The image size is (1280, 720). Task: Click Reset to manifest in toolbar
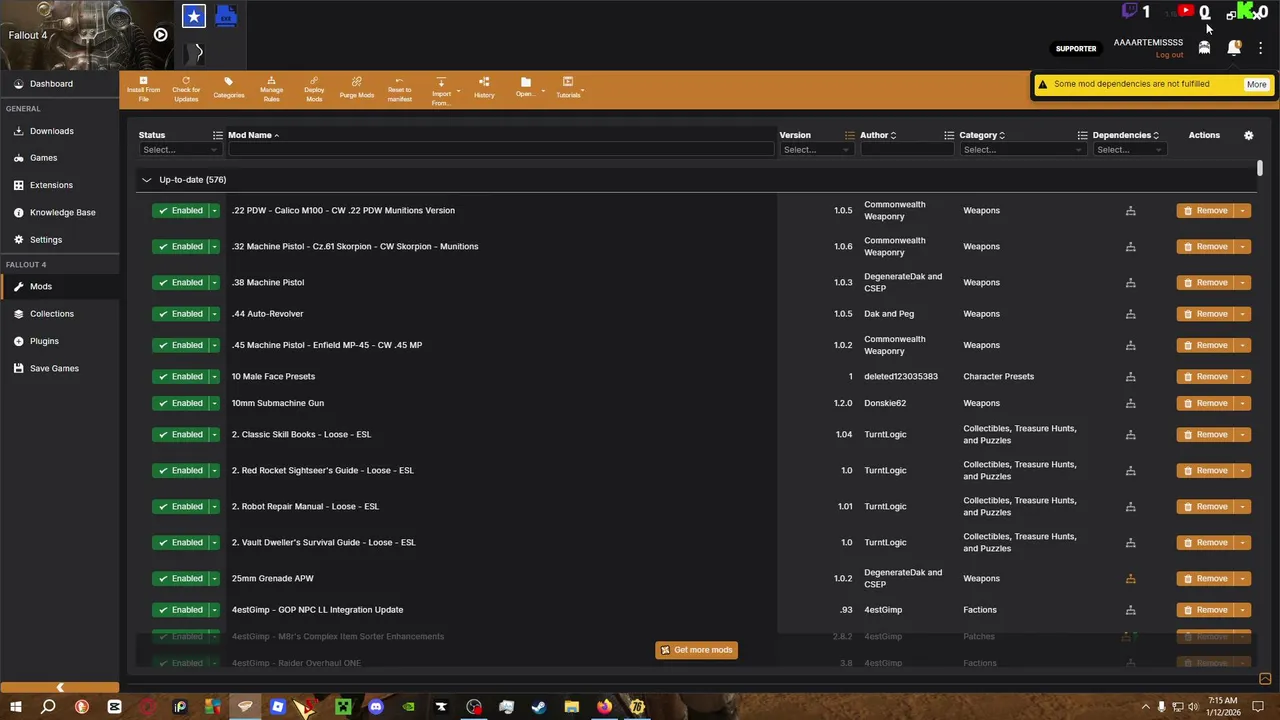click(400, 89)
